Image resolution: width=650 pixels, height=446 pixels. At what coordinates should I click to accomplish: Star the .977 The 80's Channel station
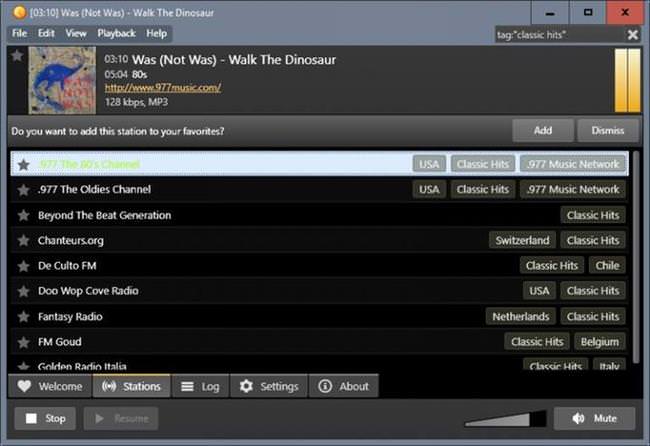pos(24,165)
